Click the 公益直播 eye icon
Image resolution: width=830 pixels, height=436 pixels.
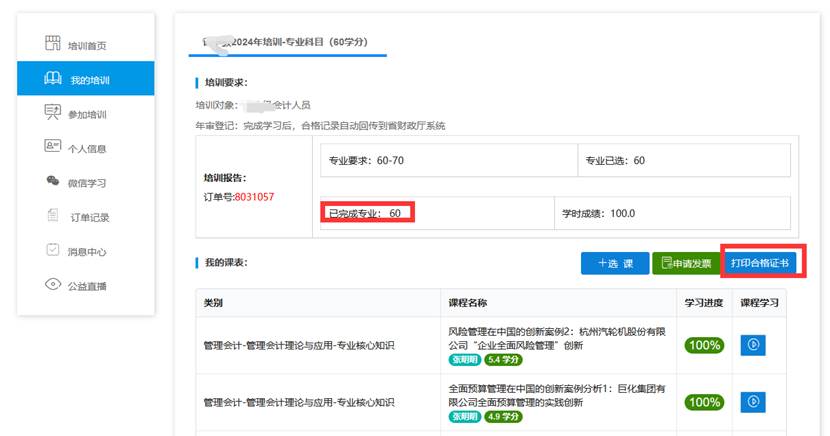click(53, 285)
